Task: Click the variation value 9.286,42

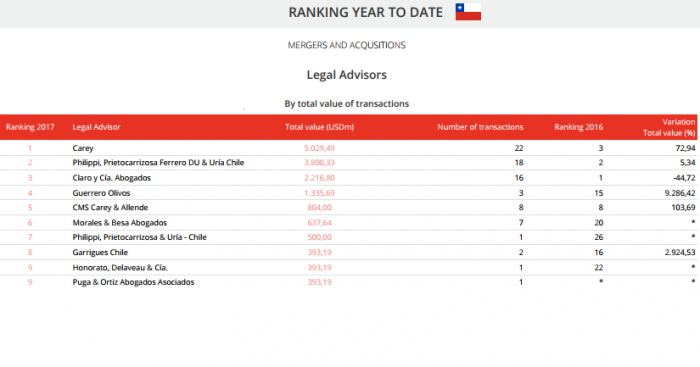Action: point(680,193)
